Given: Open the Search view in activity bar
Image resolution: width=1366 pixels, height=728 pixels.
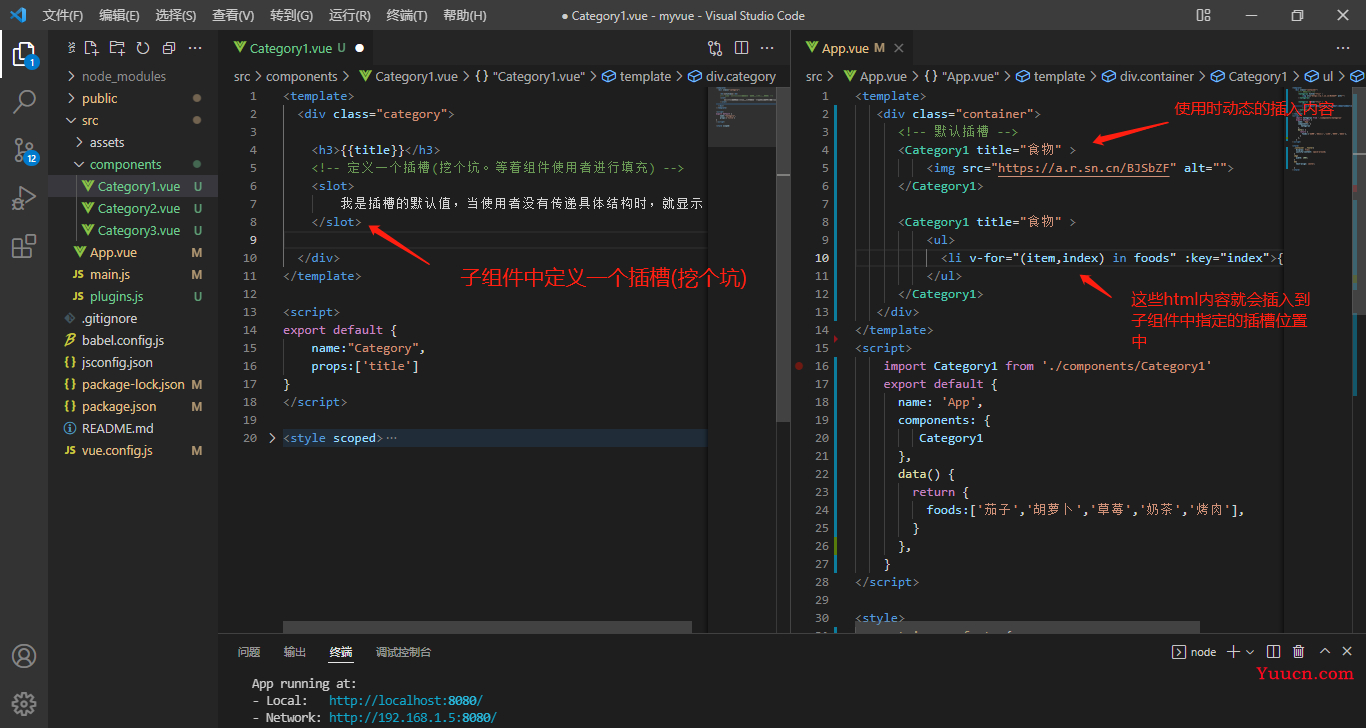Looking at the screenshot, I should click(x=24, y=102).
